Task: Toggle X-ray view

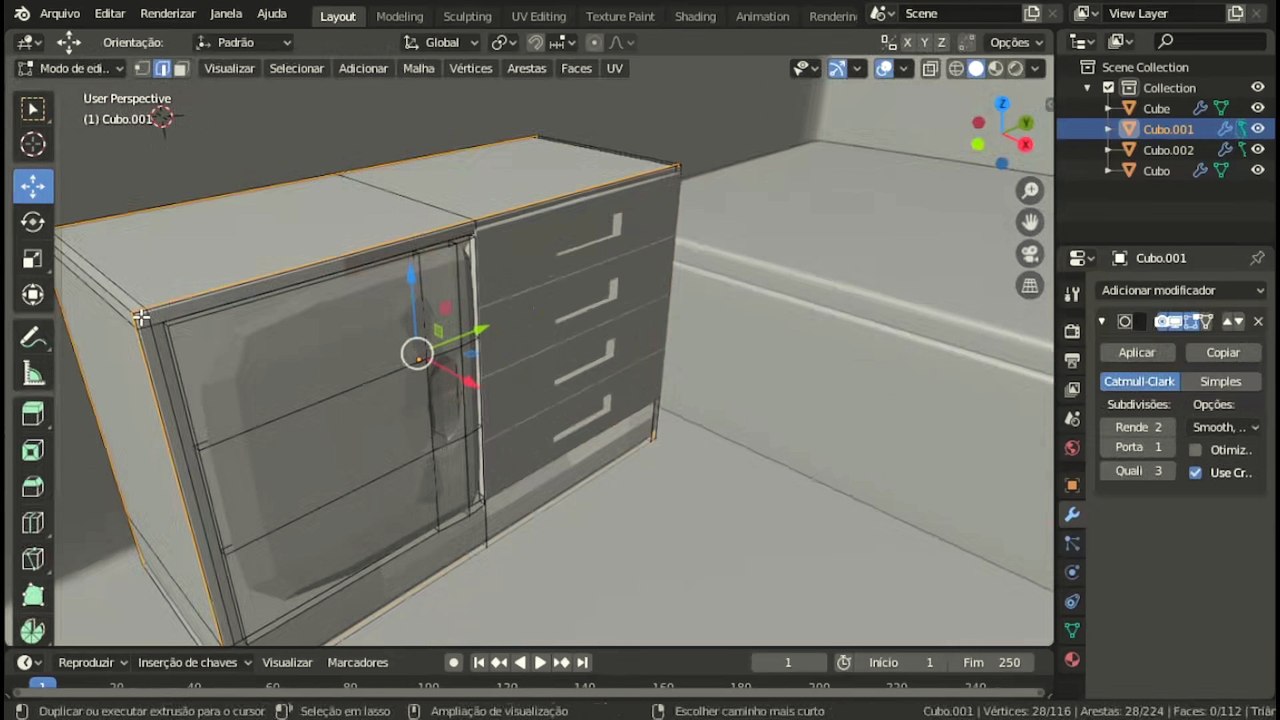Action: pos(930,69)
